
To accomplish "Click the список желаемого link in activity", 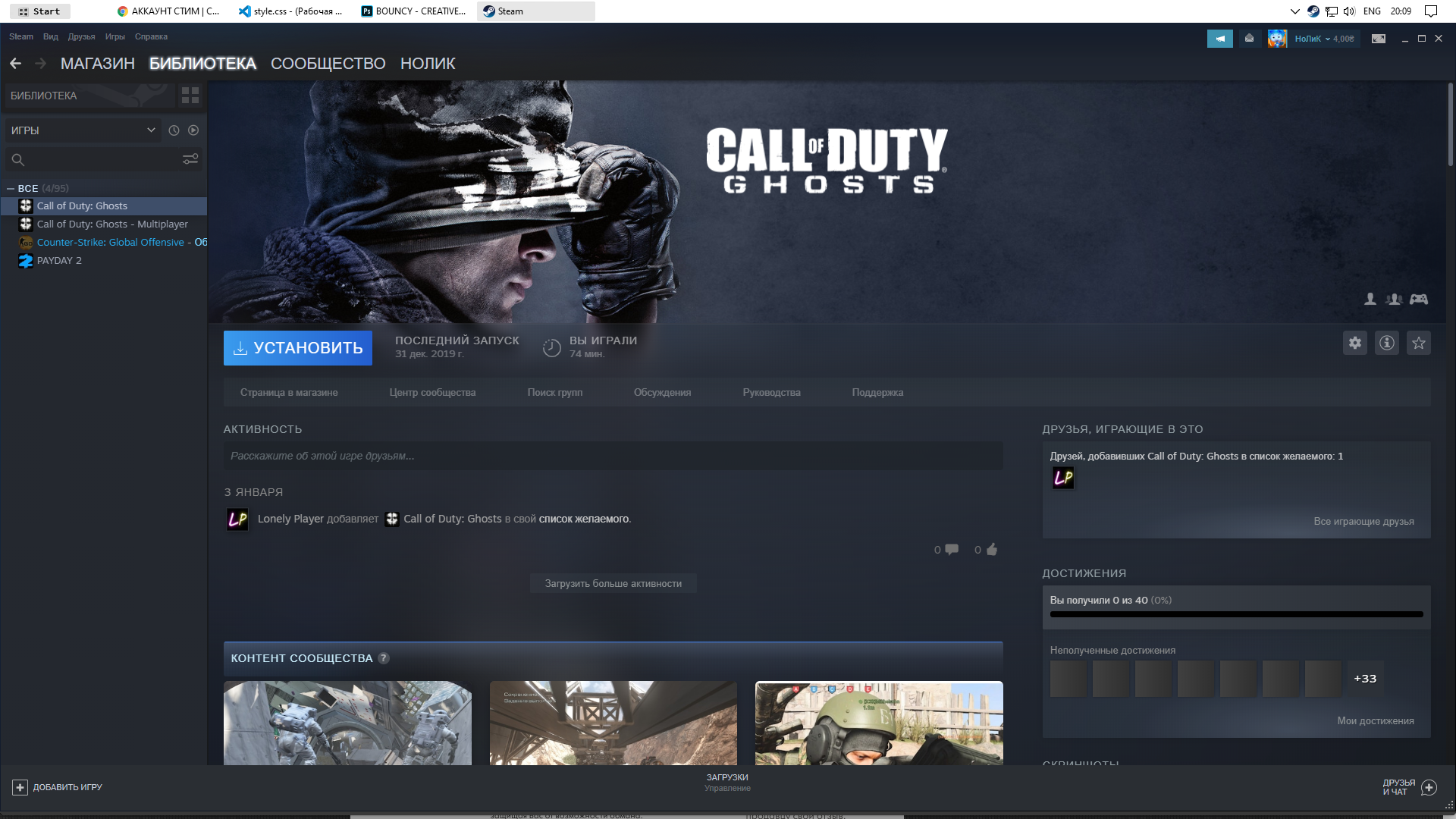I will pyautogui.click(x=584, y=519).
